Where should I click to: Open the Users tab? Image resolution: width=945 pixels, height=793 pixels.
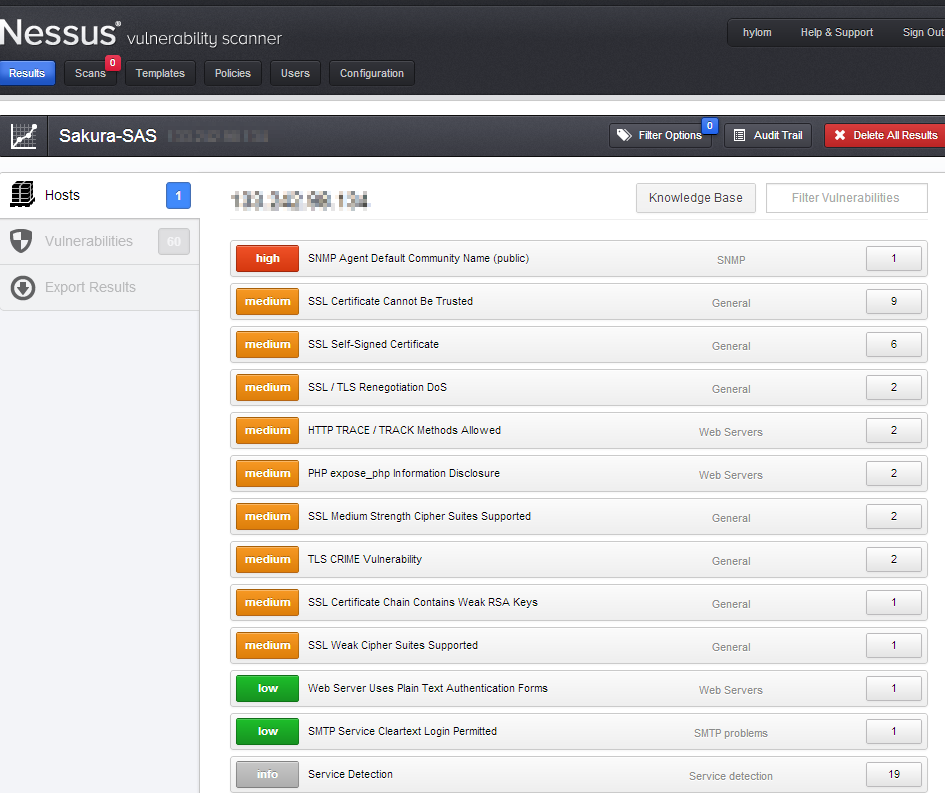pyautogui.click(x=295, y=73)
